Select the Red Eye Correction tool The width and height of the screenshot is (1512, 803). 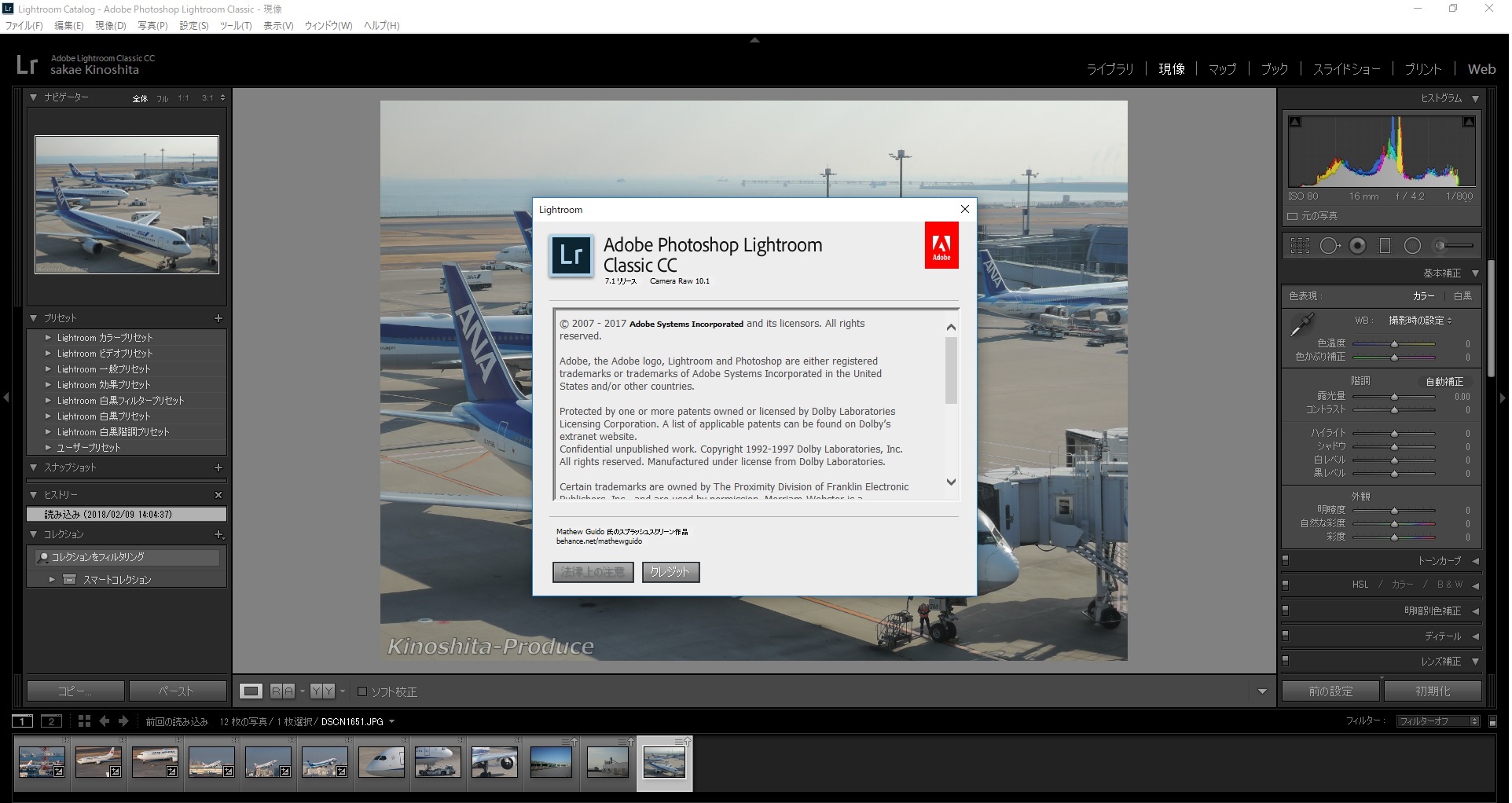(x=1357, y=246)
